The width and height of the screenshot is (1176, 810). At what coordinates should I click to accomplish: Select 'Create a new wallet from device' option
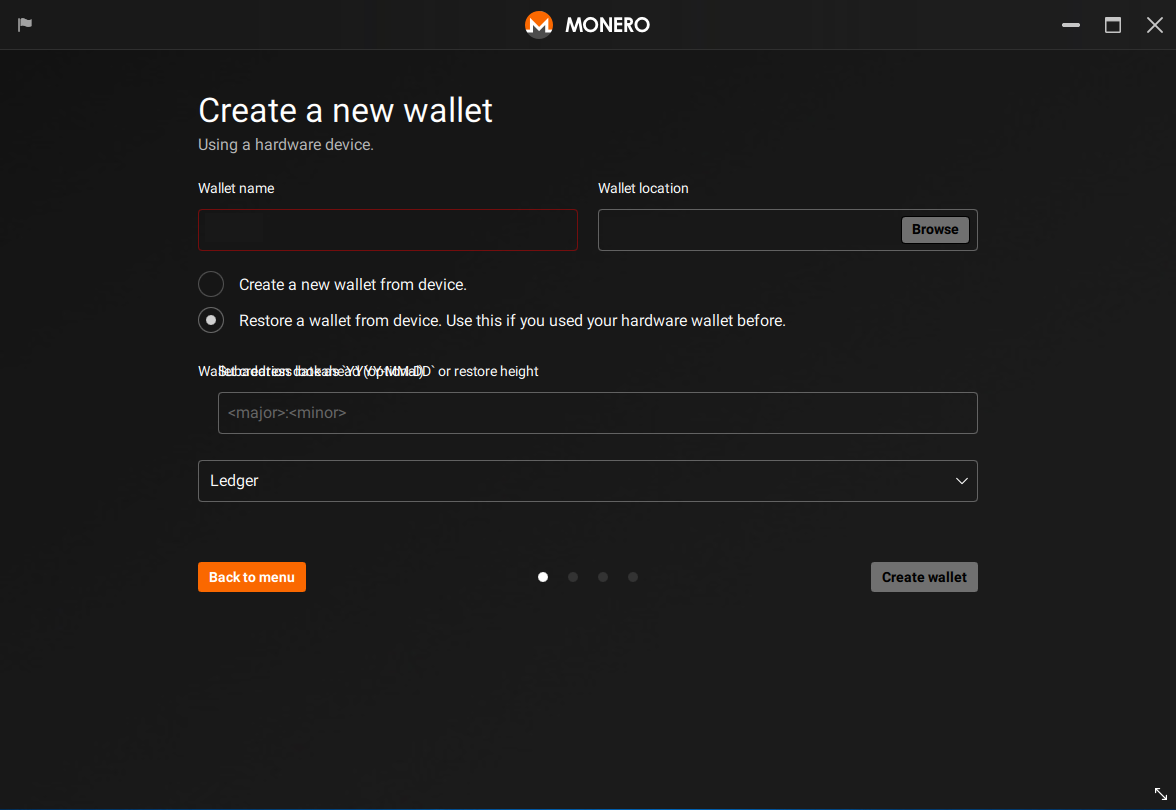tap(211, 284)
